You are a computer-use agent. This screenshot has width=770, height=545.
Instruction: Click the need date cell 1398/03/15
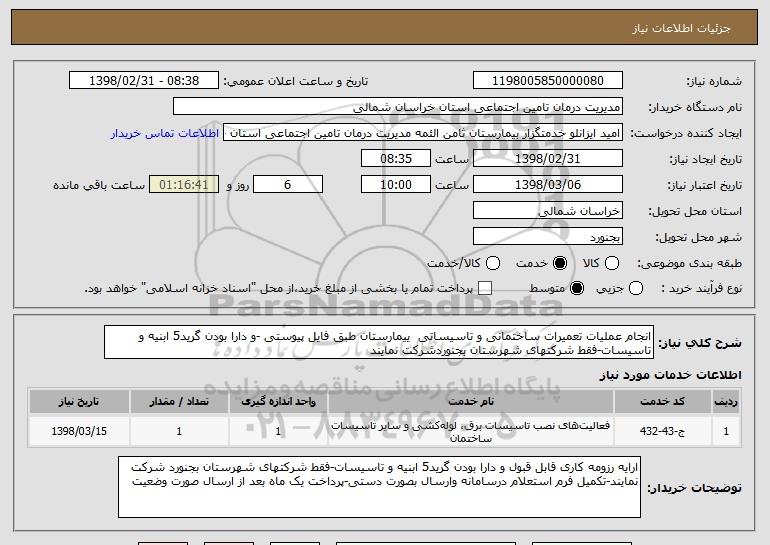[x=79, y=431]
